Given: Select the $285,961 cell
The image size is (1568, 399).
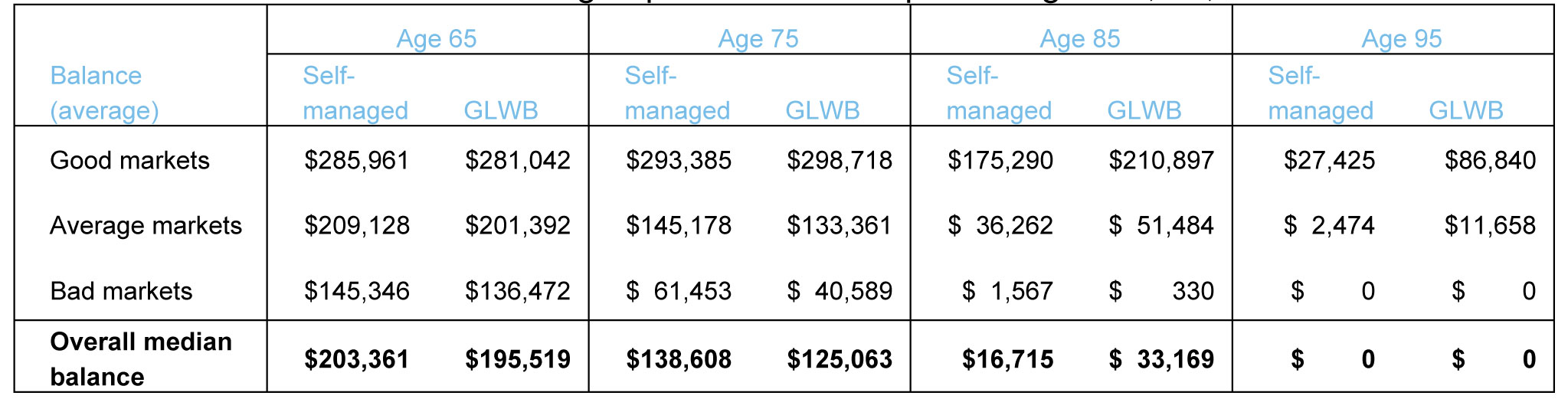Looking at the screenshot, I should (x=356, y=160).
